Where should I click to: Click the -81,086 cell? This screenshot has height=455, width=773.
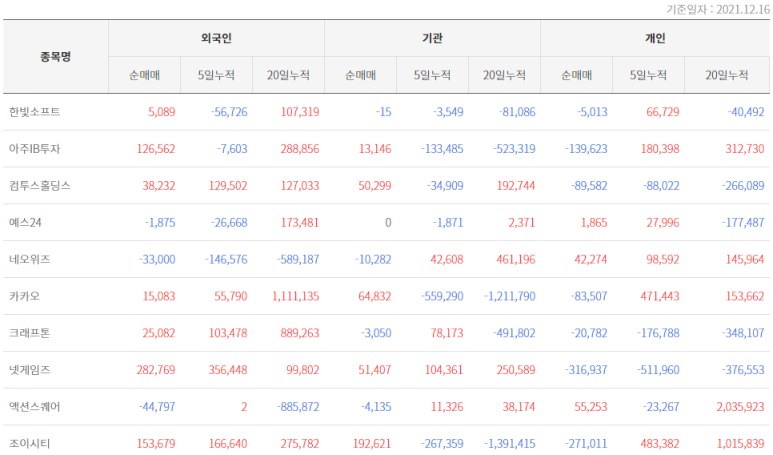pyautogui.click(x=517, y=112)
